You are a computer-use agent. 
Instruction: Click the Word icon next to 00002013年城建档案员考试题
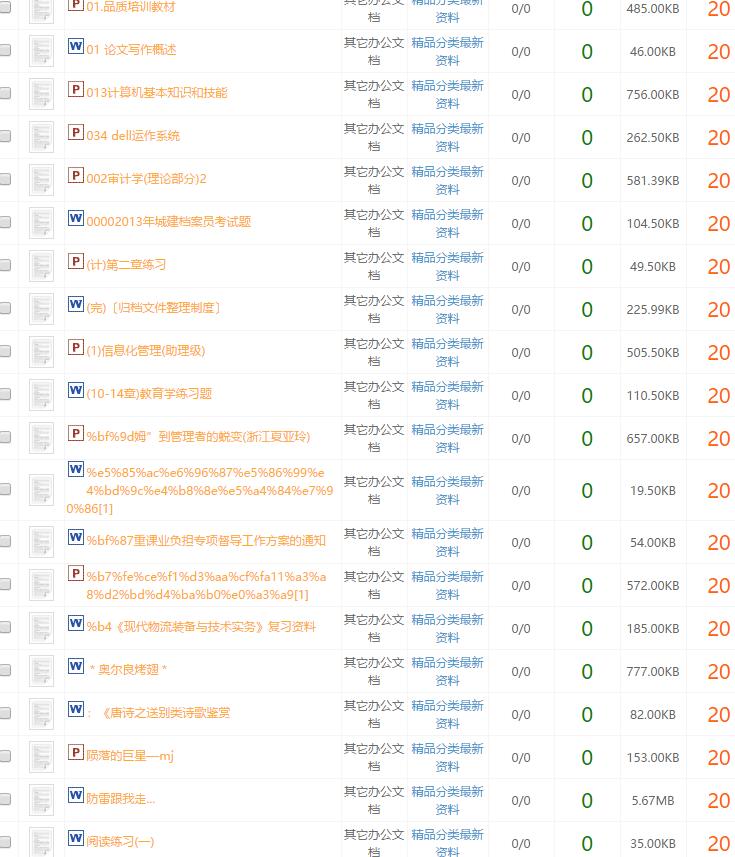pos(75,219)
